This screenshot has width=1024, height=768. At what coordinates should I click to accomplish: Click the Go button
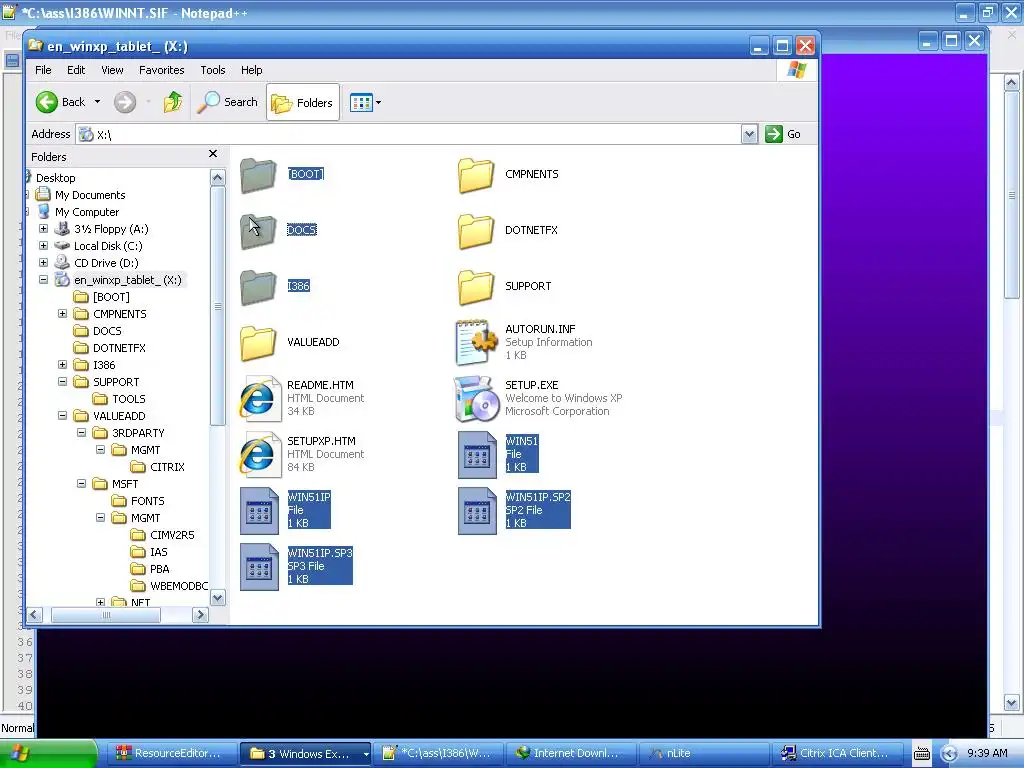click(x=784, y=134)
